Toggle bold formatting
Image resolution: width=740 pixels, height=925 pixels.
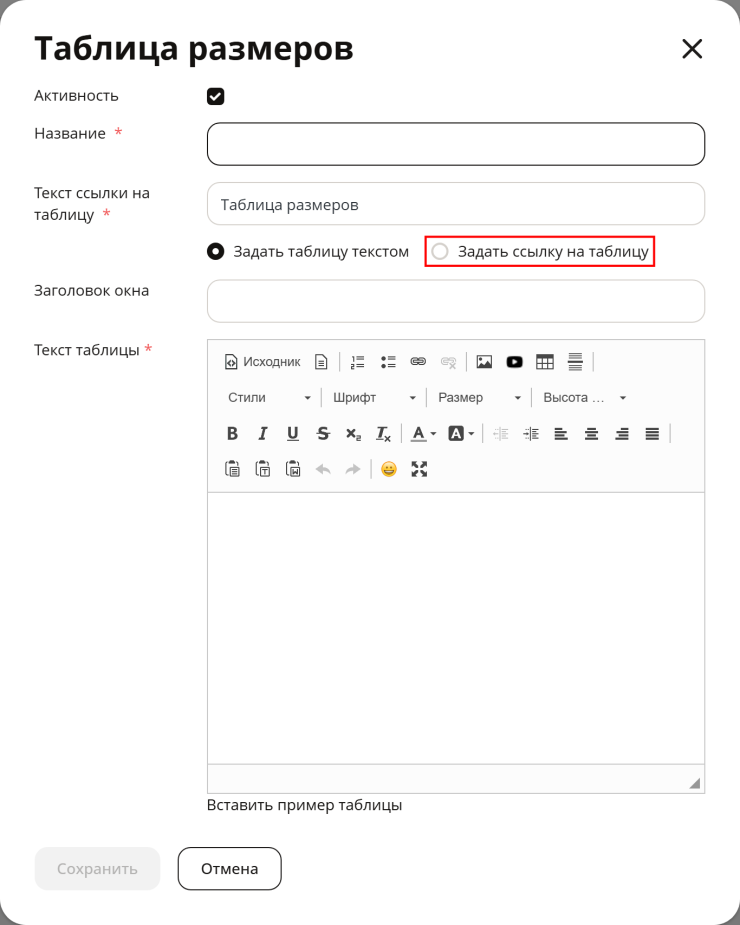(233, 434)
